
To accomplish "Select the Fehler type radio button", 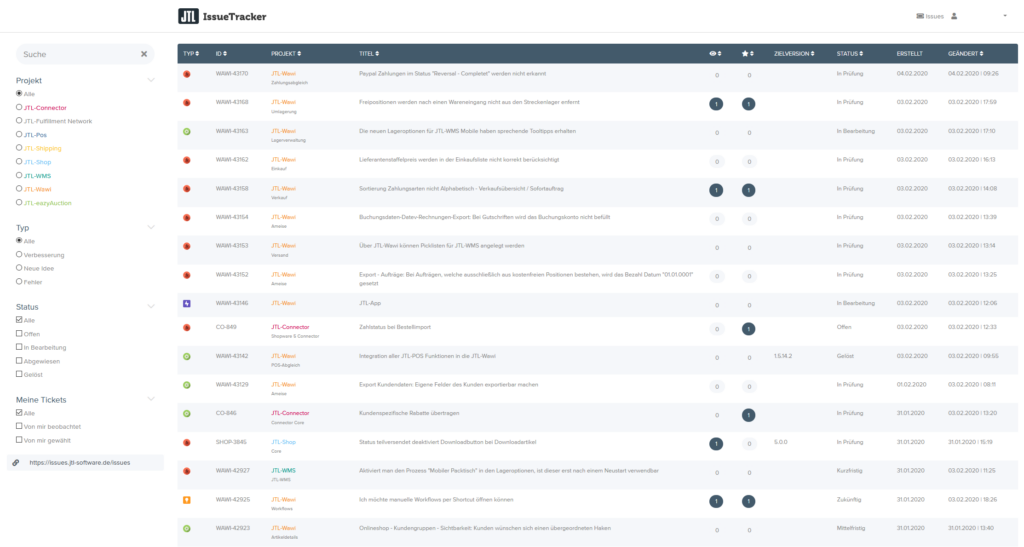I will 19,282.
